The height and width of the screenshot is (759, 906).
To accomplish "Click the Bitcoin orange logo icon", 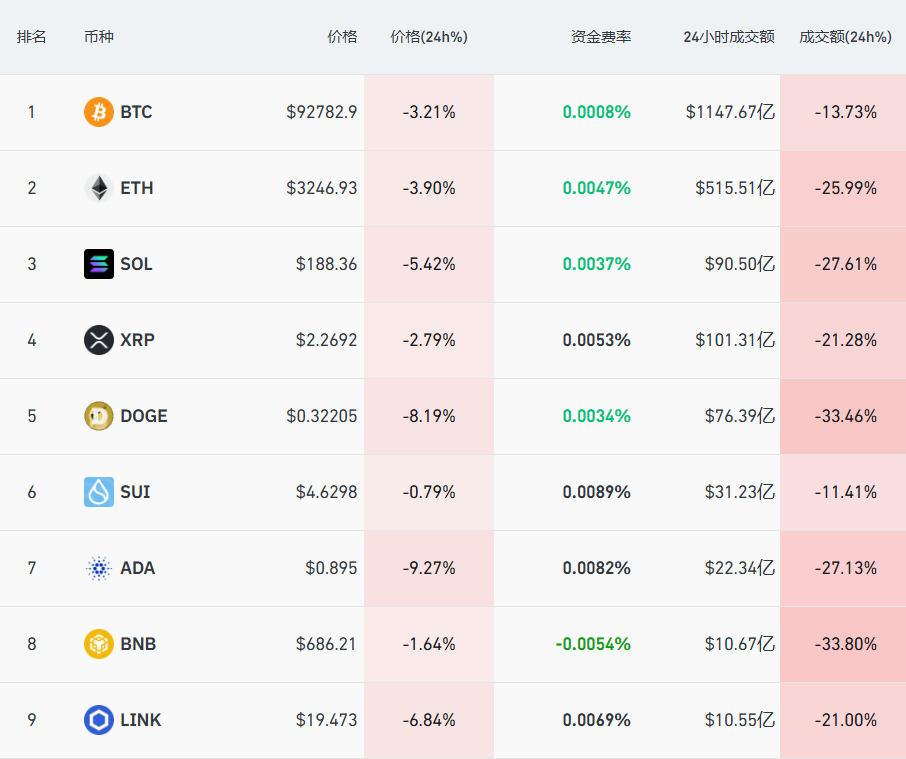I will [x=99, y=112].
